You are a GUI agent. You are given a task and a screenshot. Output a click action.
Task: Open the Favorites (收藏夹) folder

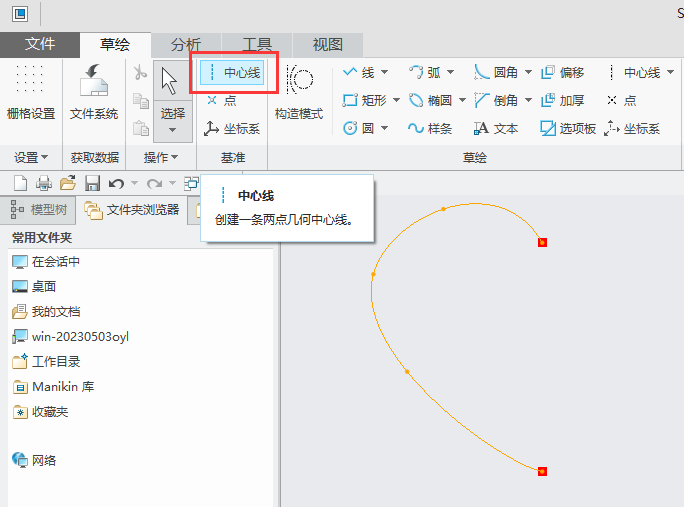click(x=41, y=412)
